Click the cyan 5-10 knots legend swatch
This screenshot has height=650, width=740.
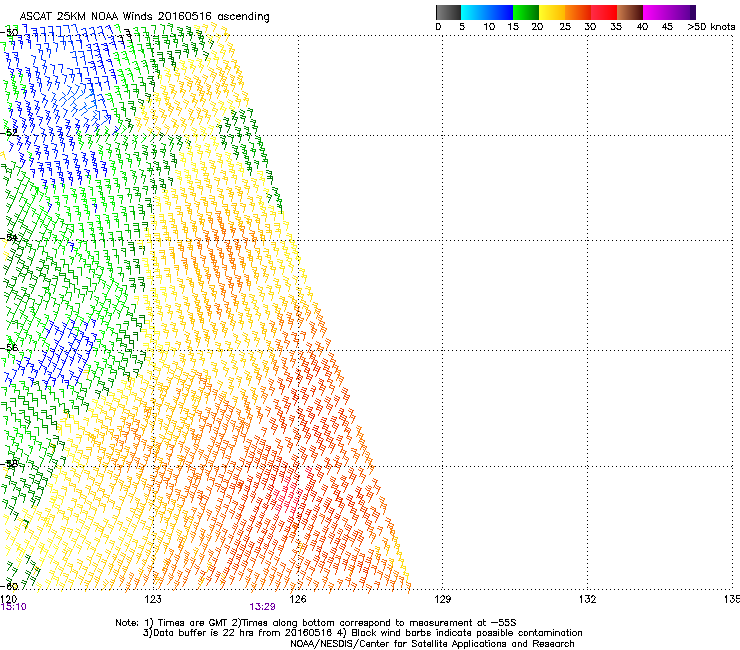click(x=474, y=12)
